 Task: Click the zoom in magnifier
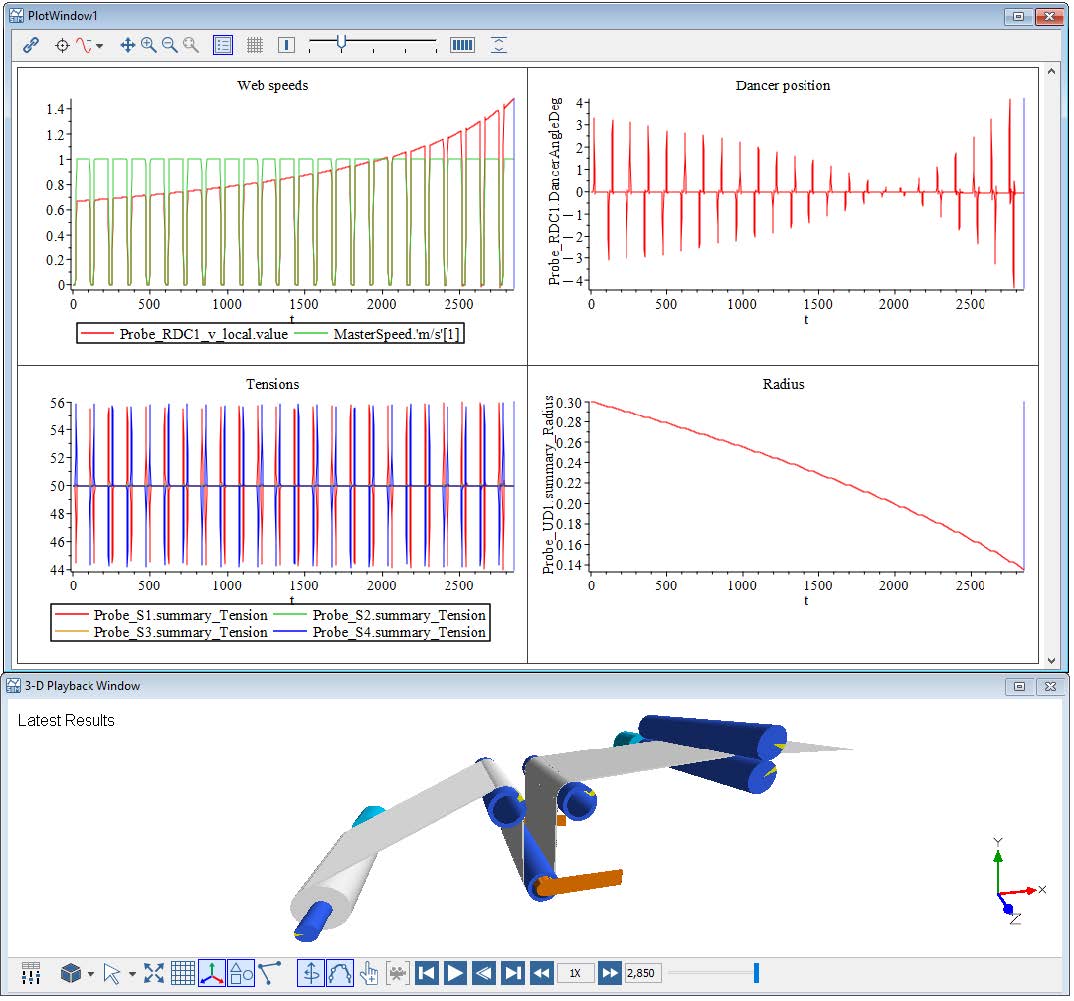click(x=148, y=45)
